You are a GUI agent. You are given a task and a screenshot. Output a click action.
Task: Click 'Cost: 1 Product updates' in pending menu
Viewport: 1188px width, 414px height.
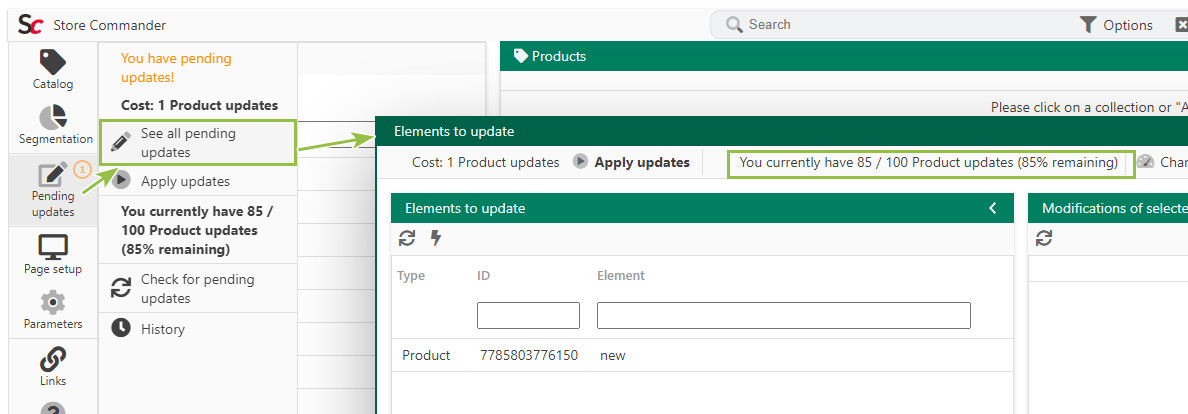[x=199, y=105]
